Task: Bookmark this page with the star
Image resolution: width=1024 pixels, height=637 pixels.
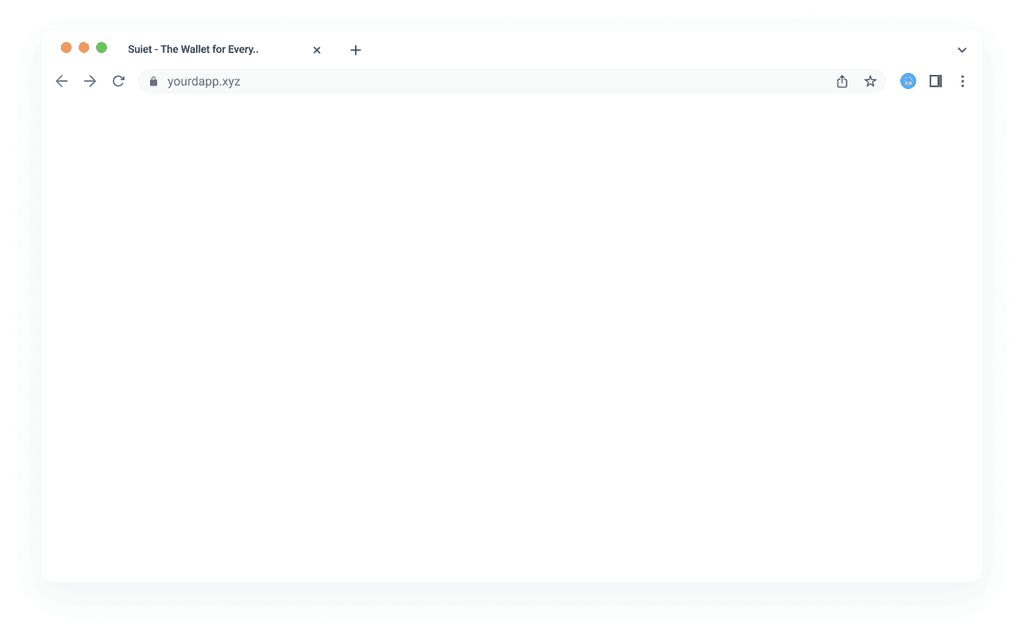Action: pos(870,81)
